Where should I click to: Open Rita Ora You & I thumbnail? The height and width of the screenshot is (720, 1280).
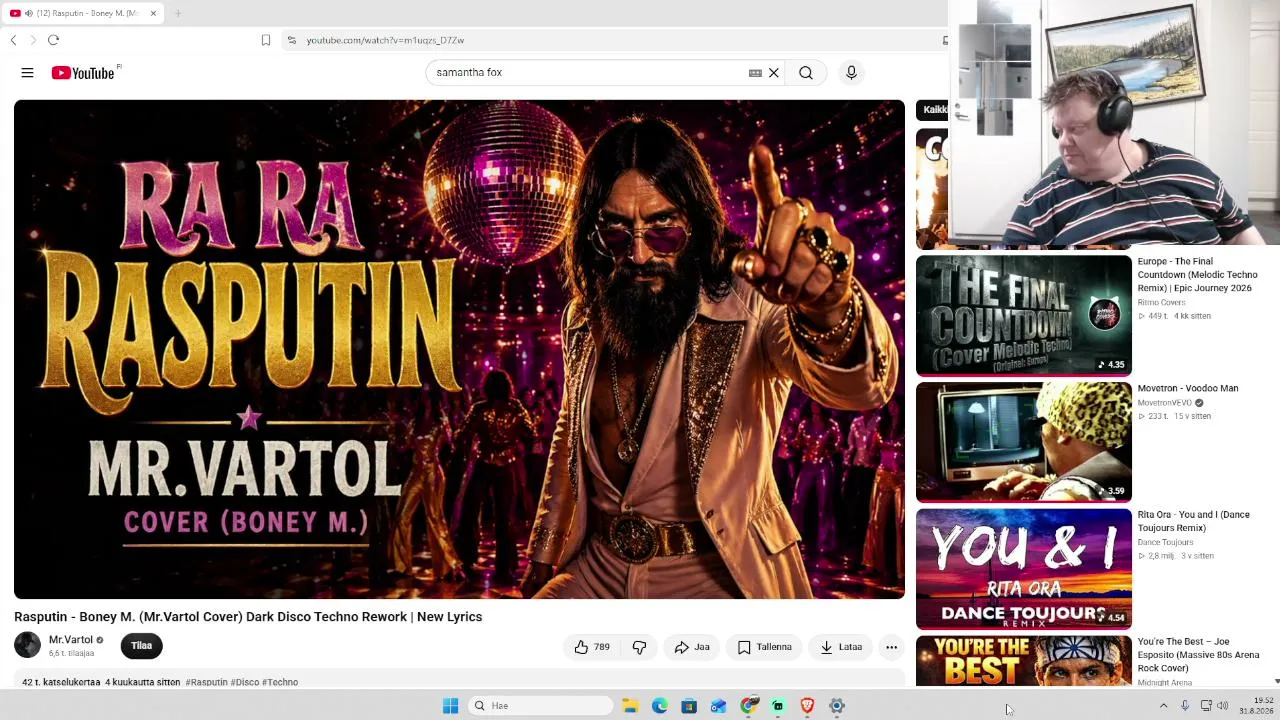click(x=1024, y=569)
